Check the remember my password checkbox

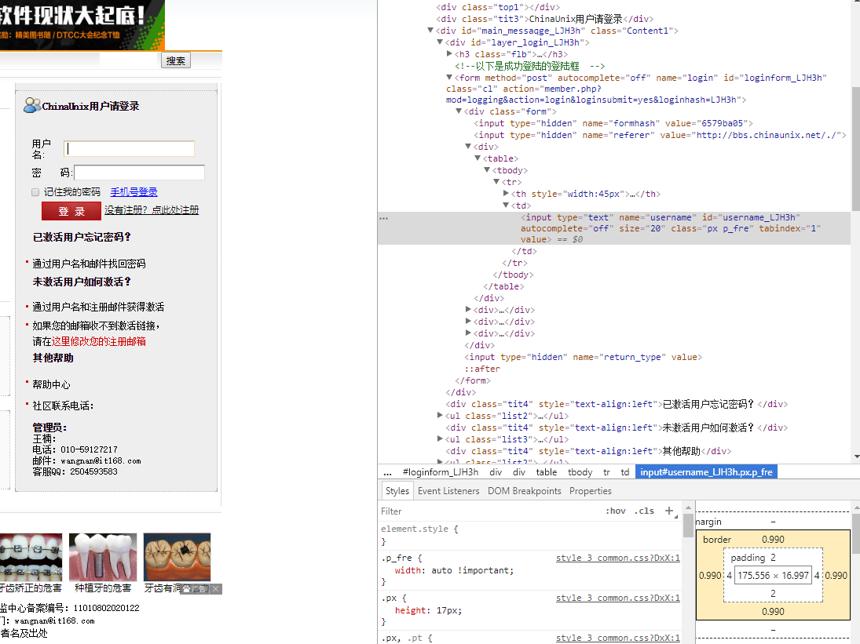pos(35,192)
